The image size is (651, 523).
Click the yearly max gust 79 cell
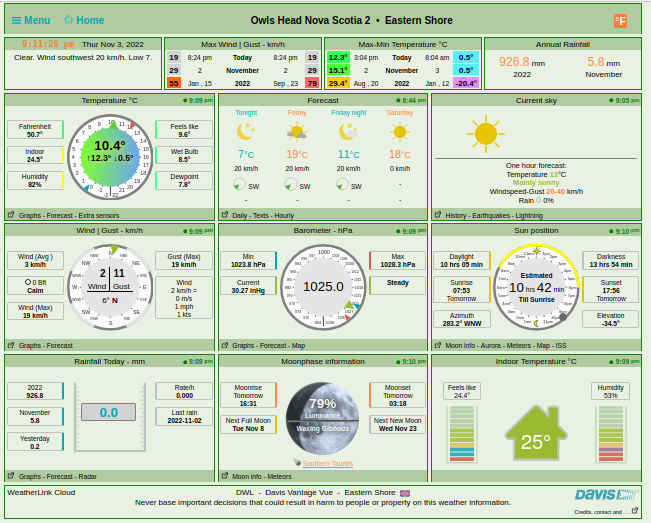pyautogui.click(x=312, y=83)
